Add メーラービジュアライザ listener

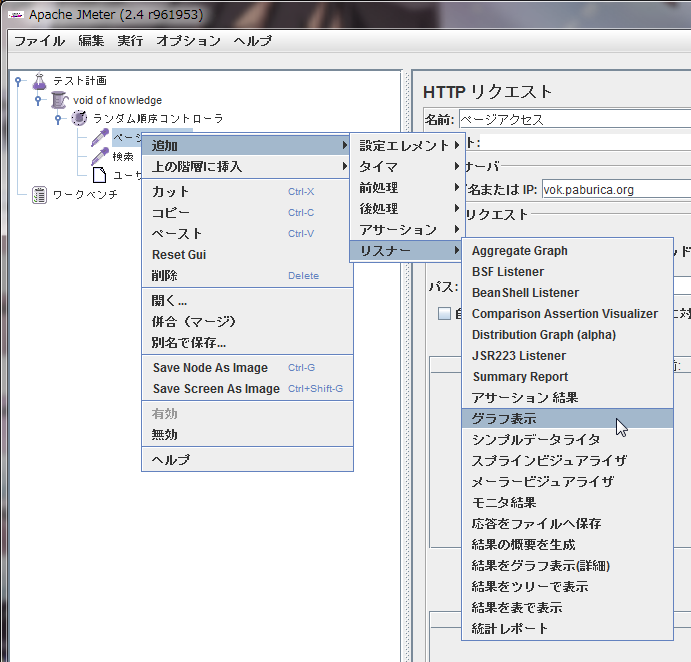click(568, 482)
